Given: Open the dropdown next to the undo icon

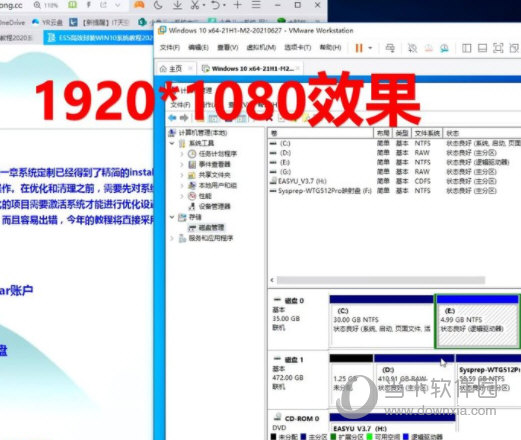Looking at the screenshot, I should click(224, 5).
